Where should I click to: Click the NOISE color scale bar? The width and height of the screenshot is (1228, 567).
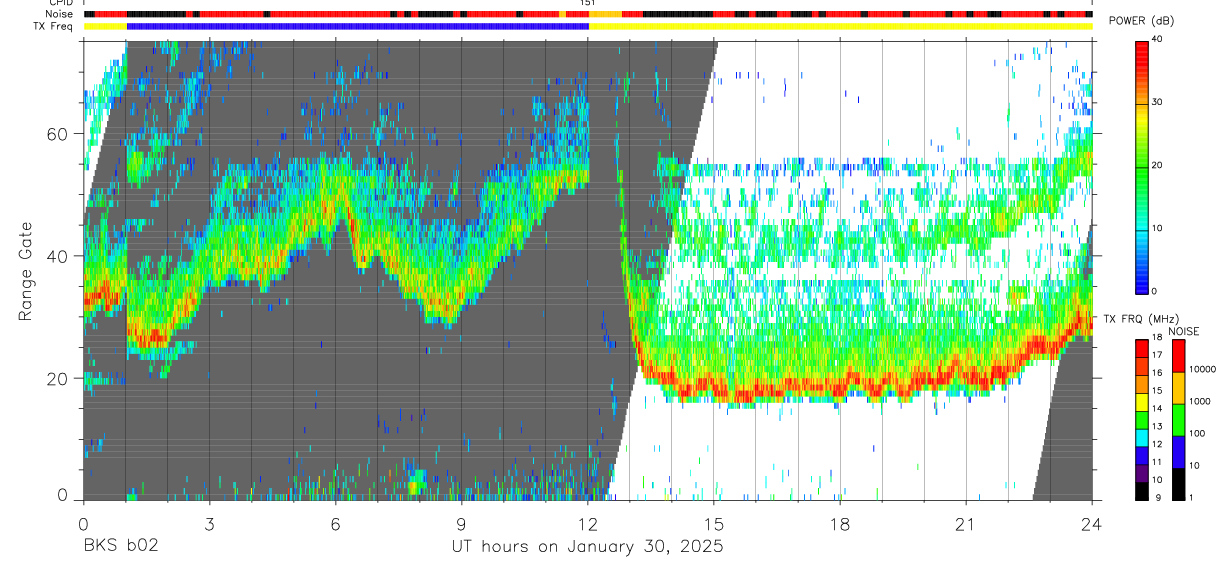(x=1178, y=419)
